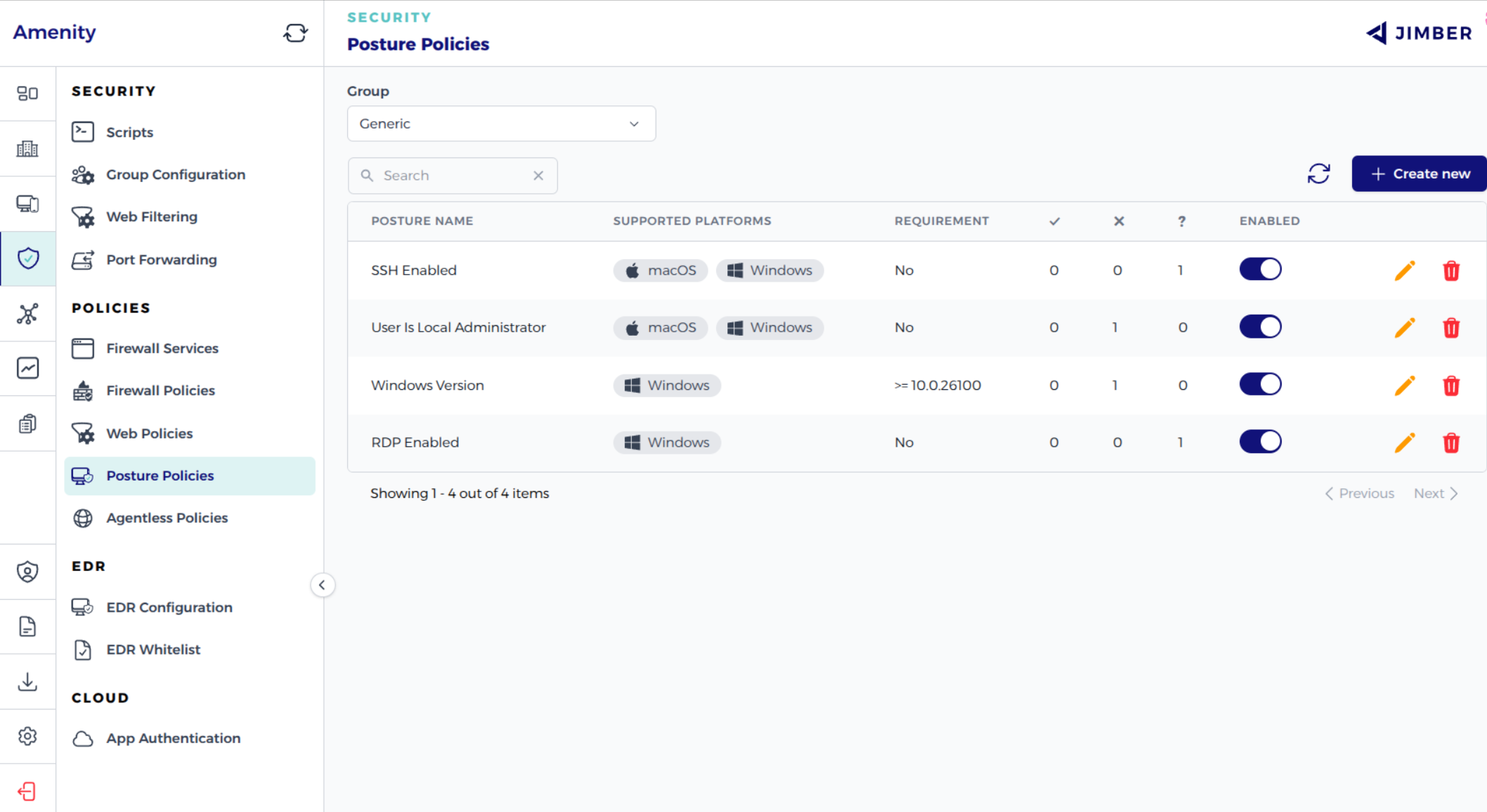Edit the Windows Version policy

click(x=1404, y=386)
